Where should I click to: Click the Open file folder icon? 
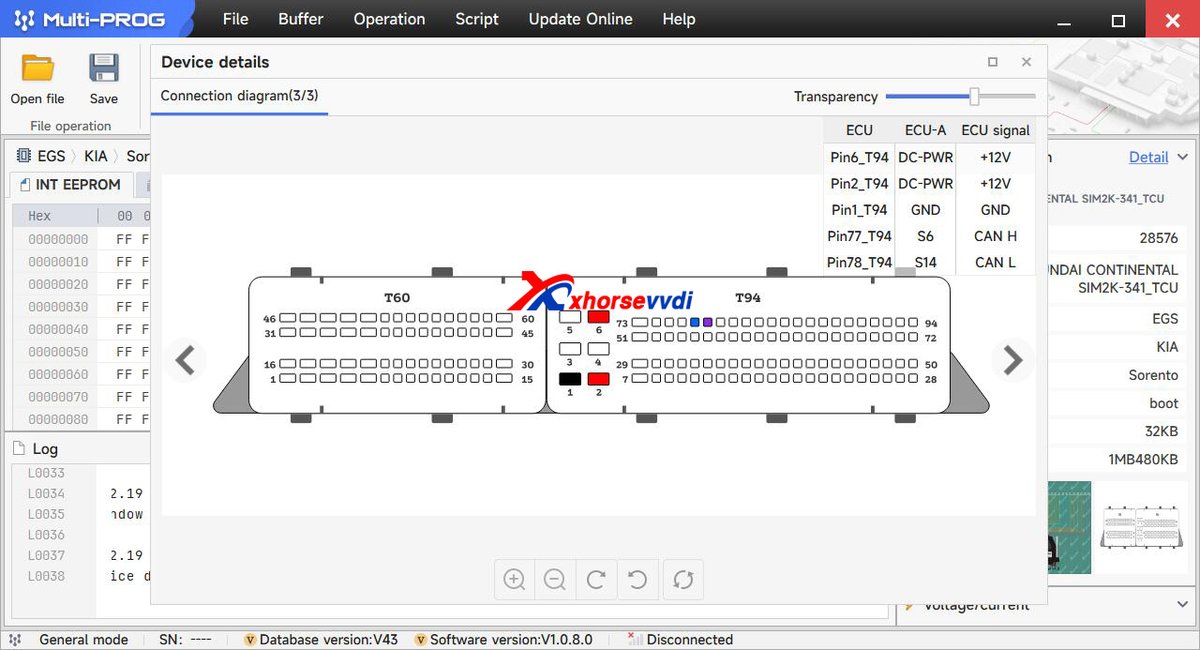pyautogui.click(x=38, y=67)
